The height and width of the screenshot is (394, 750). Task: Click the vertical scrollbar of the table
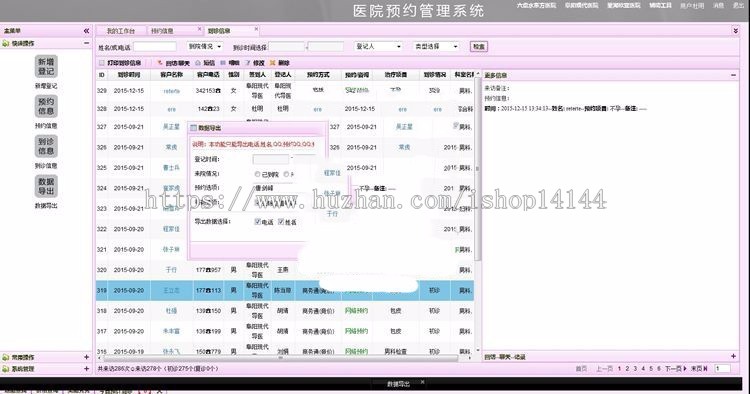coord(477,168)
